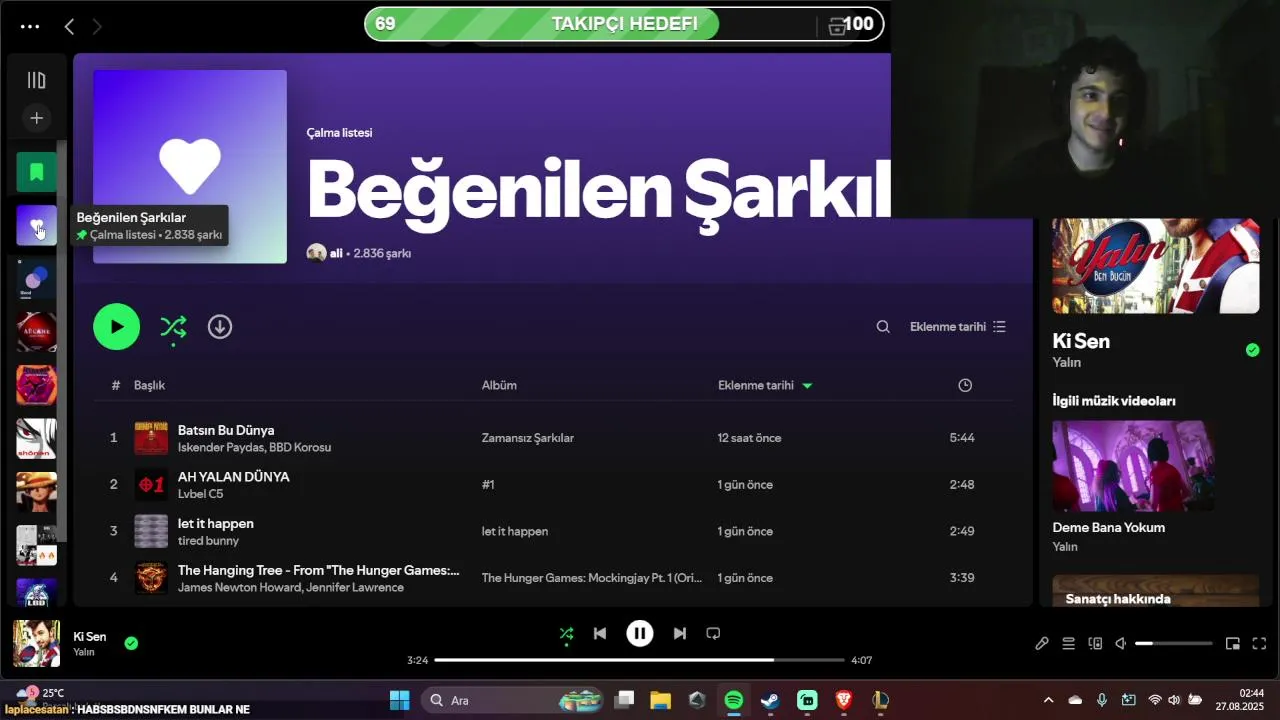Toggle shuffle for the playlist header

coord(173,327)
